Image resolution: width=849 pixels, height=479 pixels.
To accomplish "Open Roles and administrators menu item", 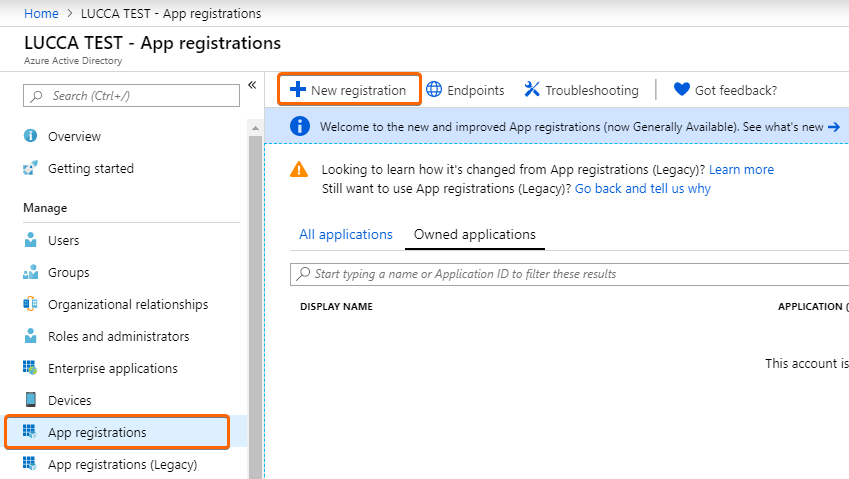I will point(119,336).
